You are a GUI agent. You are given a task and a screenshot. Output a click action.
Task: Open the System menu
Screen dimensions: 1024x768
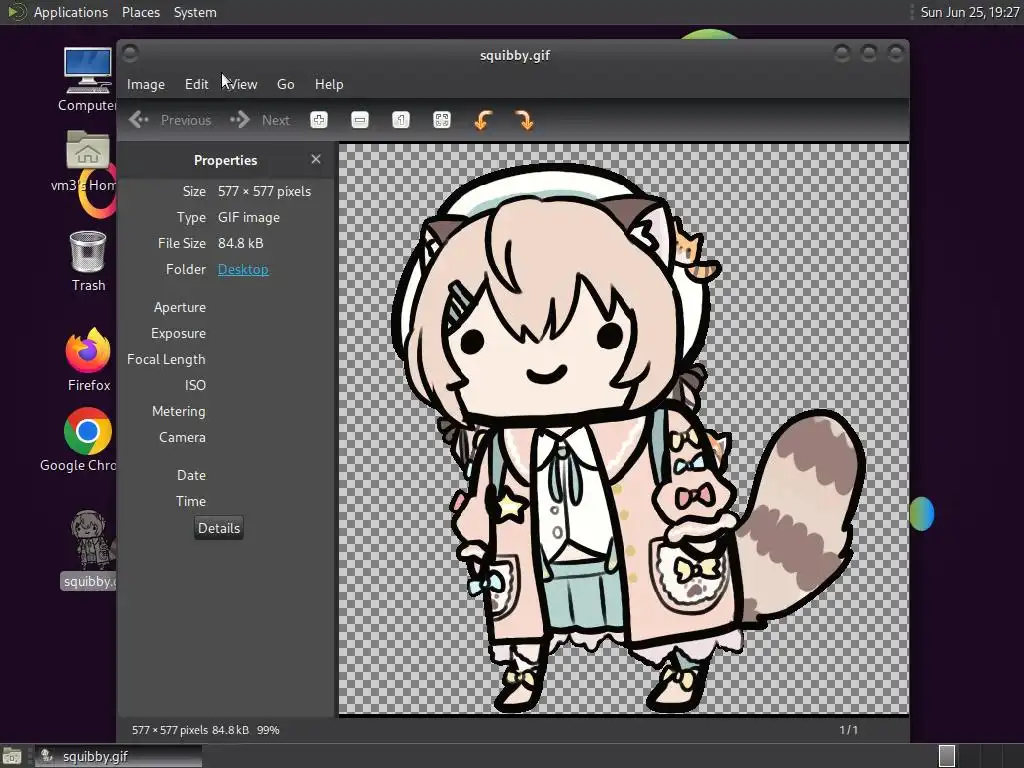[195, 12]
